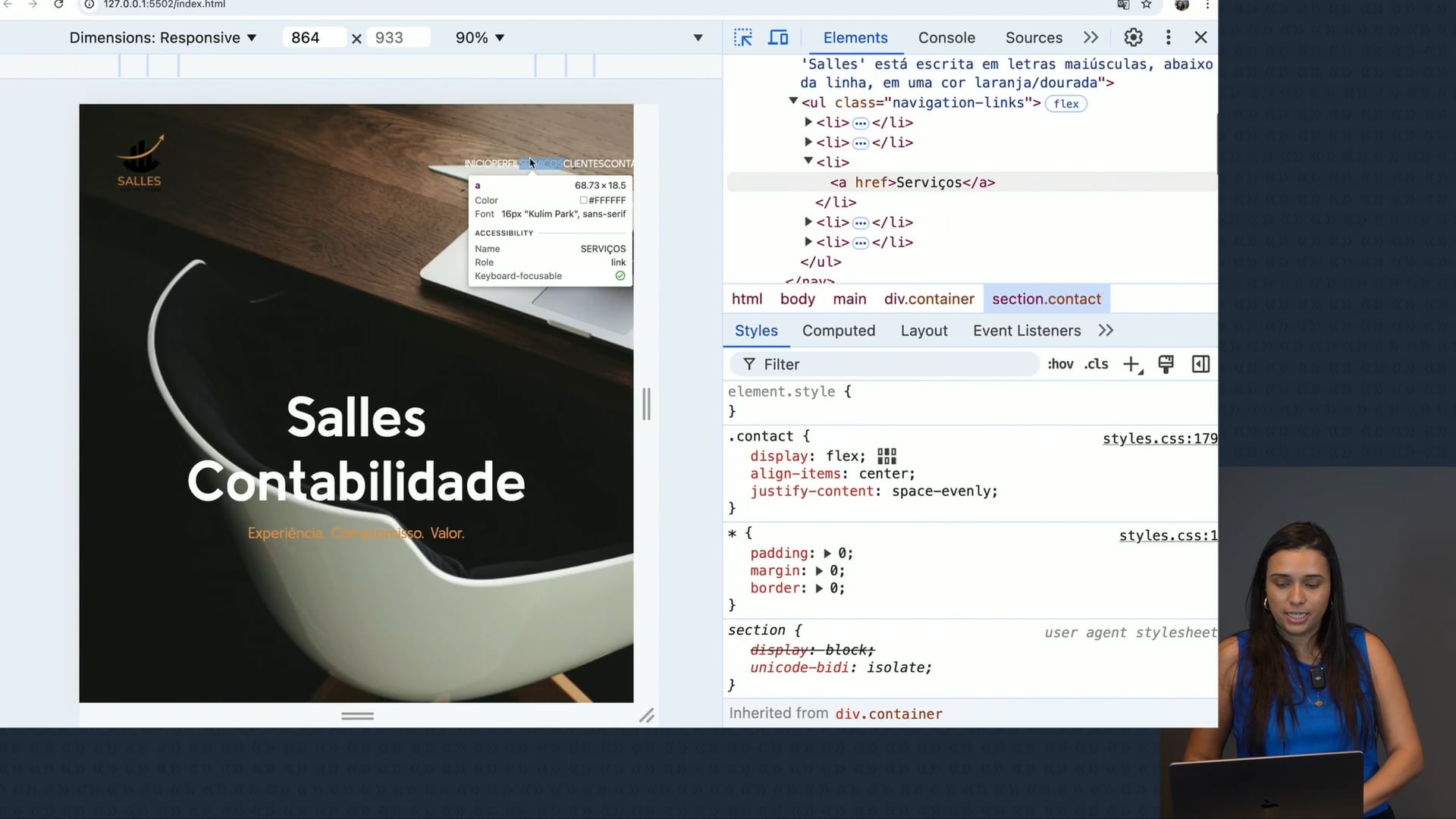Select div.container in the breadcrumb
The width and height of the screenshot is (1456, 819).
click(x=929, y=299)
